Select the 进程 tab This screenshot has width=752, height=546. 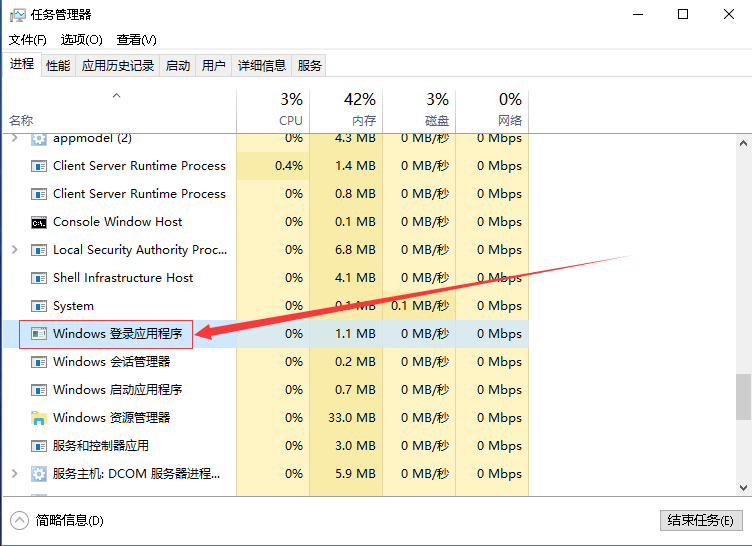(22, 64)
